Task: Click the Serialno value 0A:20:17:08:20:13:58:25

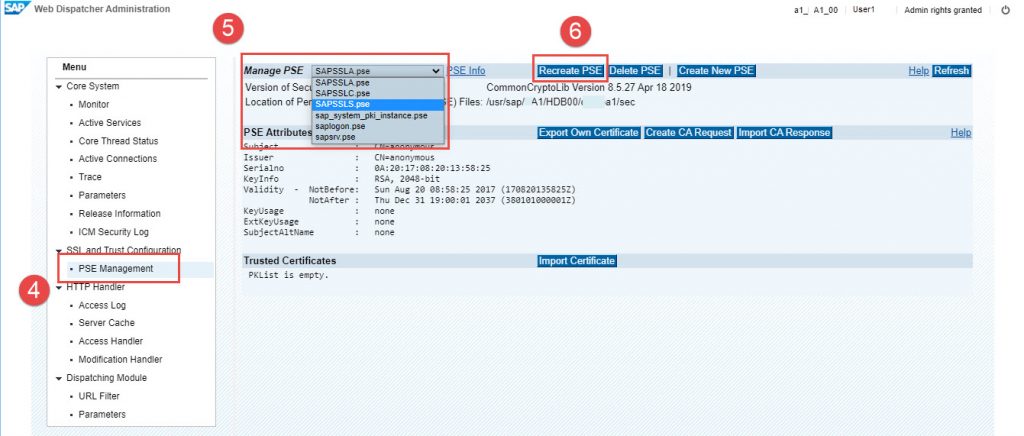Action: 432,168
